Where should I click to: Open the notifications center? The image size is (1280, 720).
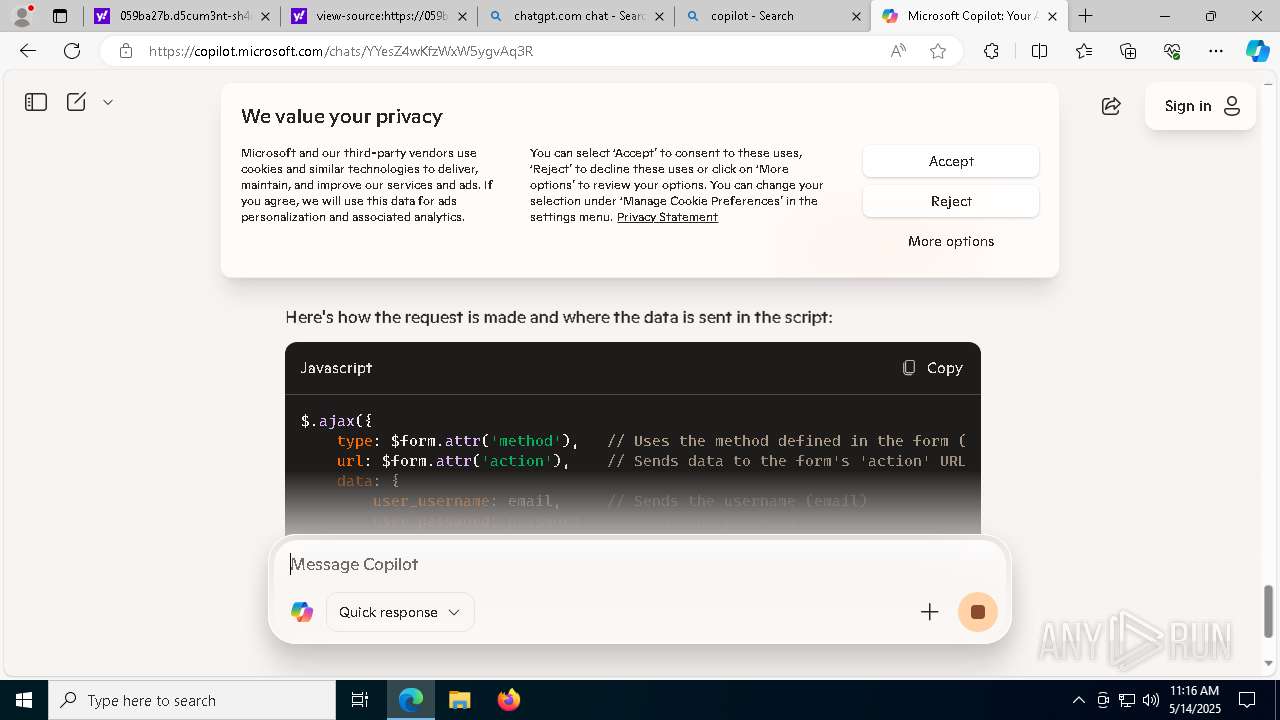pyautogui.click(x=1247, y=700)
